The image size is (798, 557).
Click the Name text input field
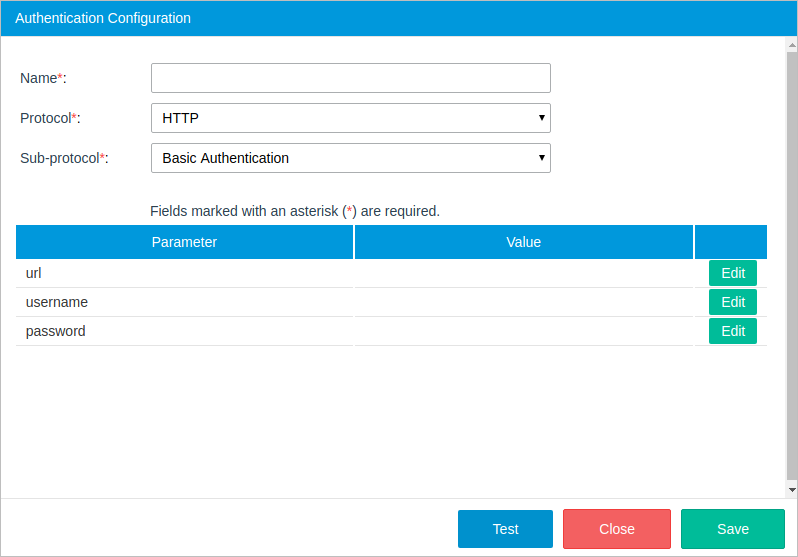click(350, 78)
